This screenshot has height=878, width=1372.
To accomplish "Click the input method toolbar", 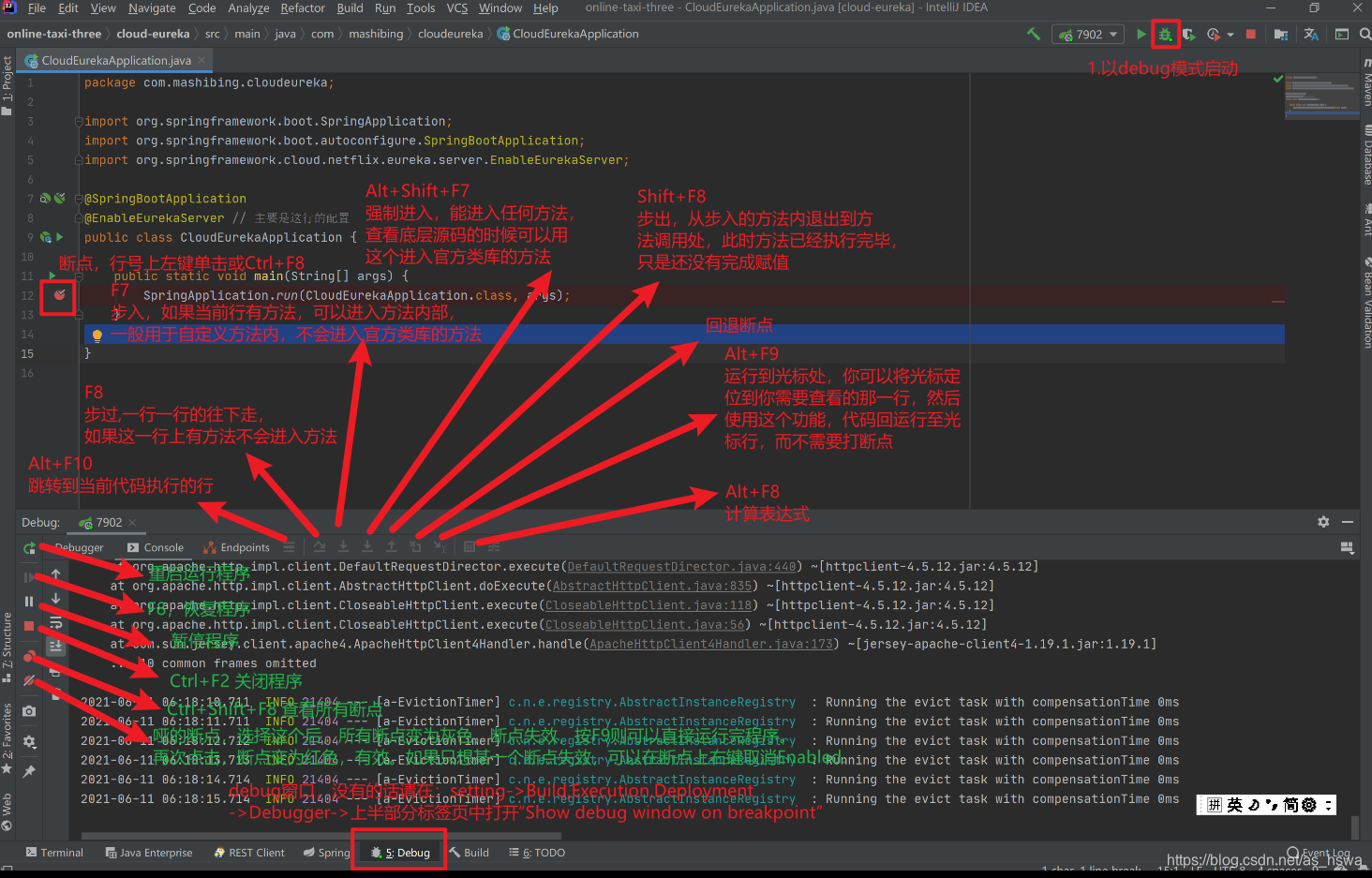I will tap(1266, 805).
